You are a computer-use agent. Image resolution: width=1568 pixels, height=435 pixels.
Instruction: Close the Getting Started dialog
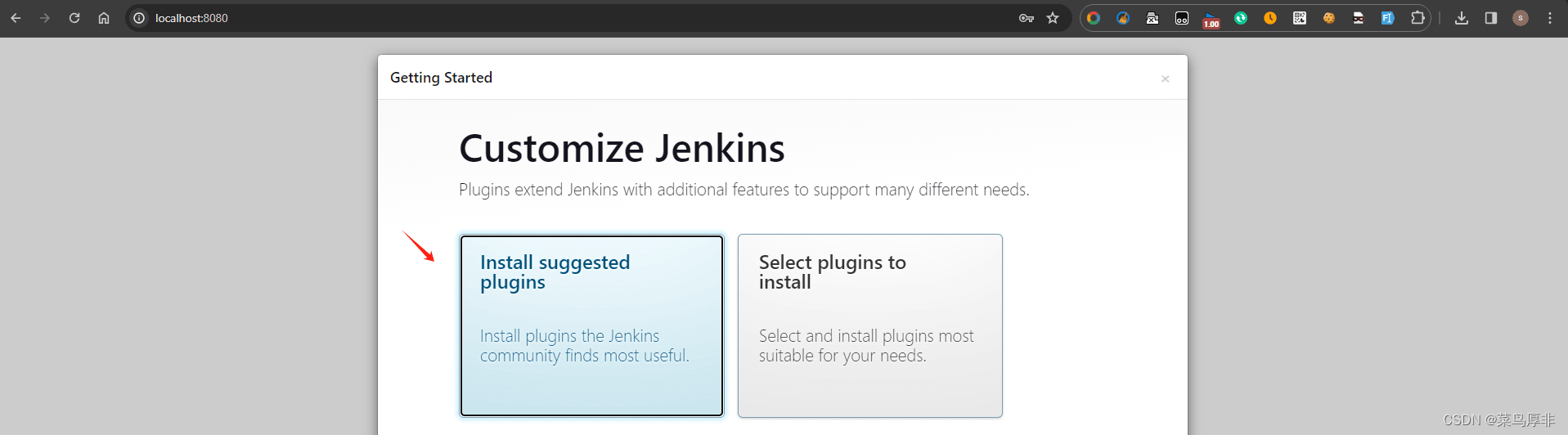[x=1166, y=78]
